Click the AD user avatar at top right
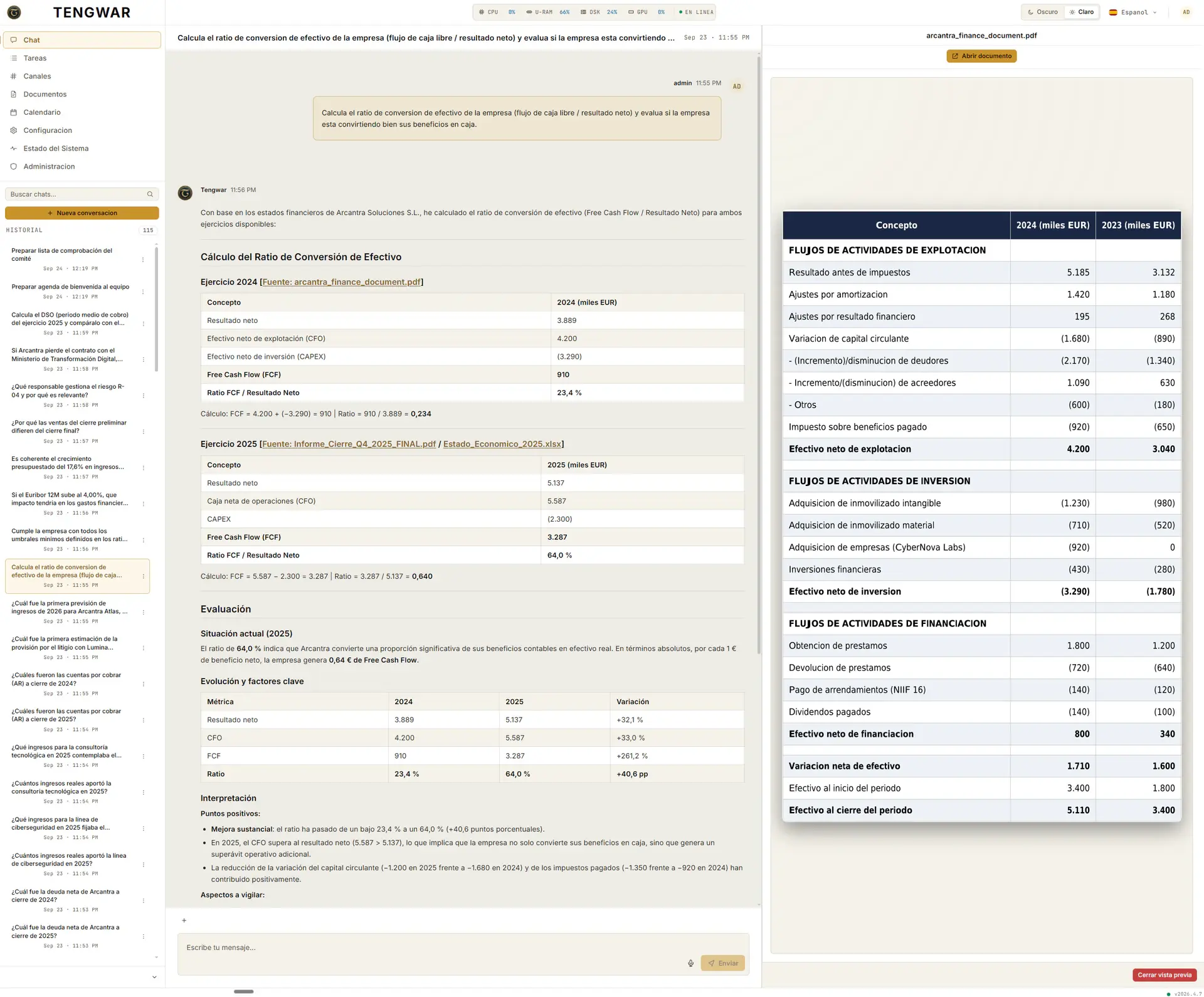Viewport: 1204px width, 997px height. (1186, 12)
